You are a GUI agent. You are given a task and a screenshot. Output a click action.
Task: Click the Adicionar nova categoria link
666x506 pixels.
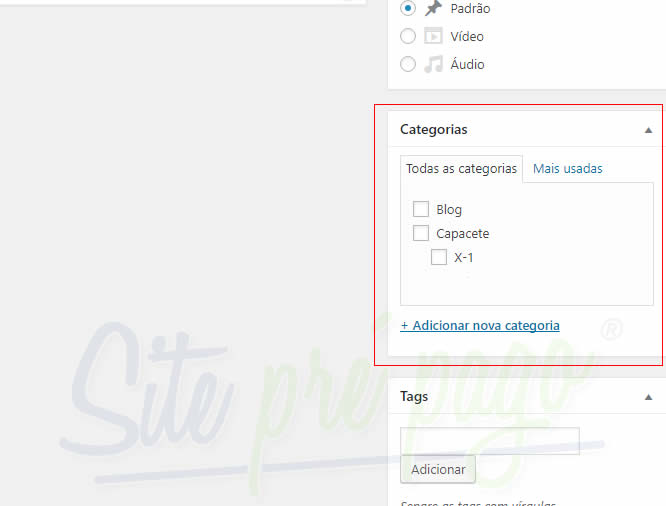[480, 325]
